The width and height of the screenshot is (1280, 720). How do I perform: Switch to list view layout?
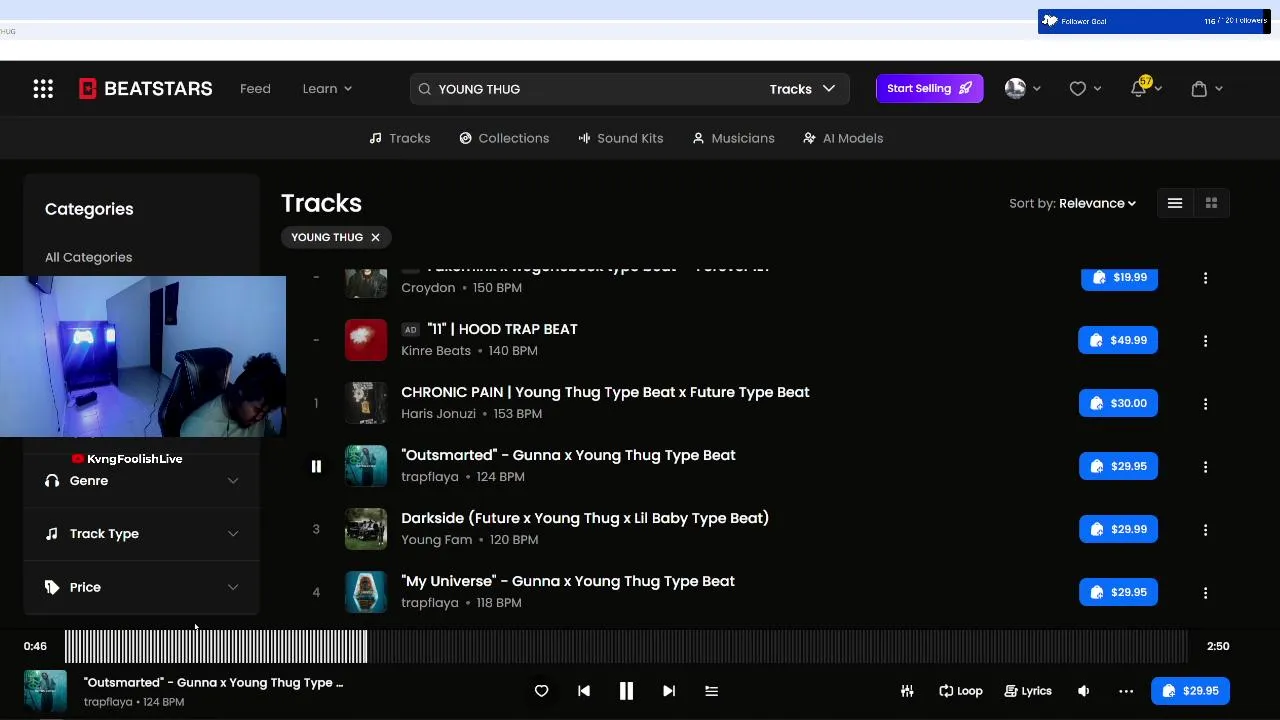(1175, 203)
